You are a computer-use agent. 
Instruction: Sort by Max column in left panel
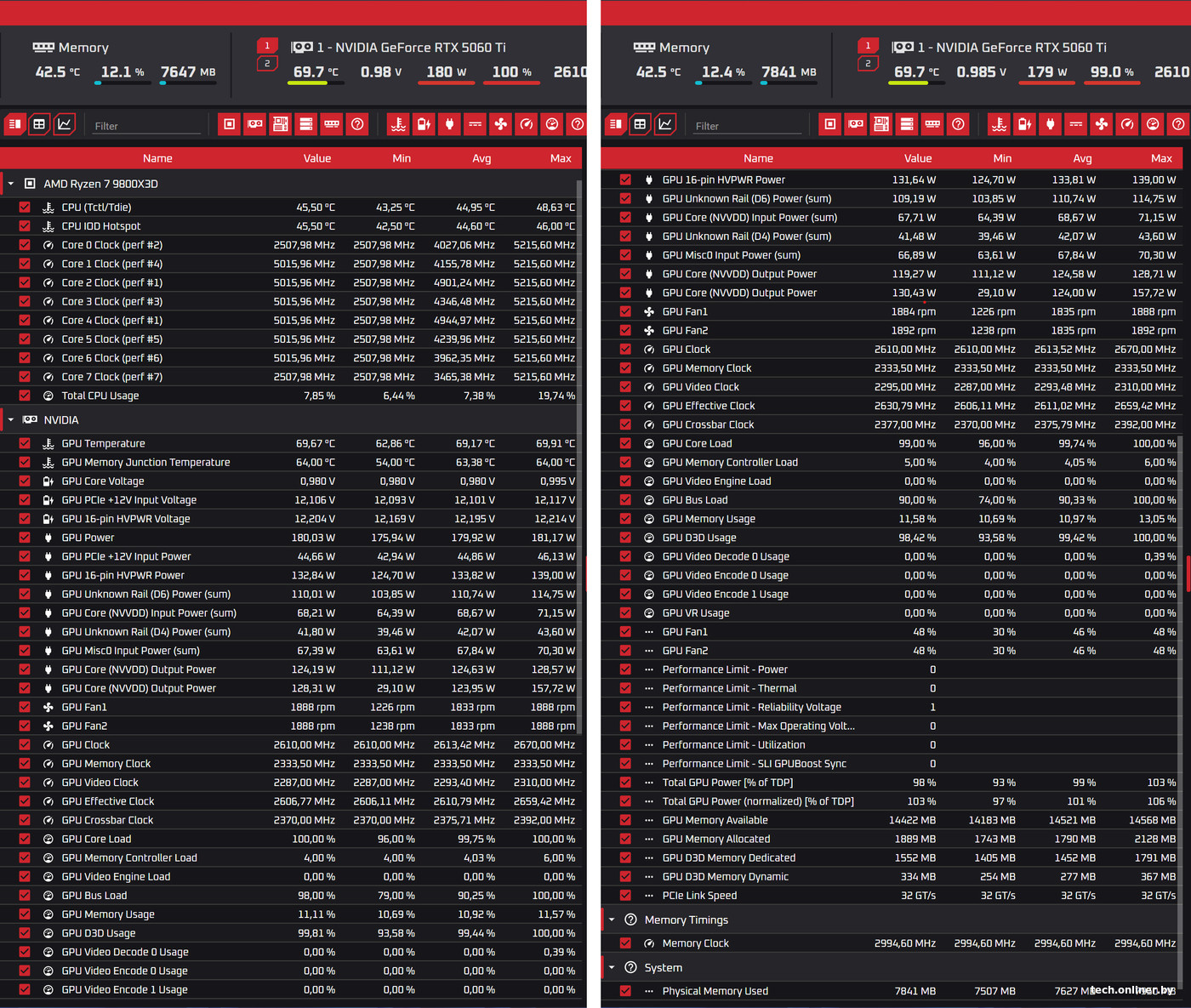(561, 158)
